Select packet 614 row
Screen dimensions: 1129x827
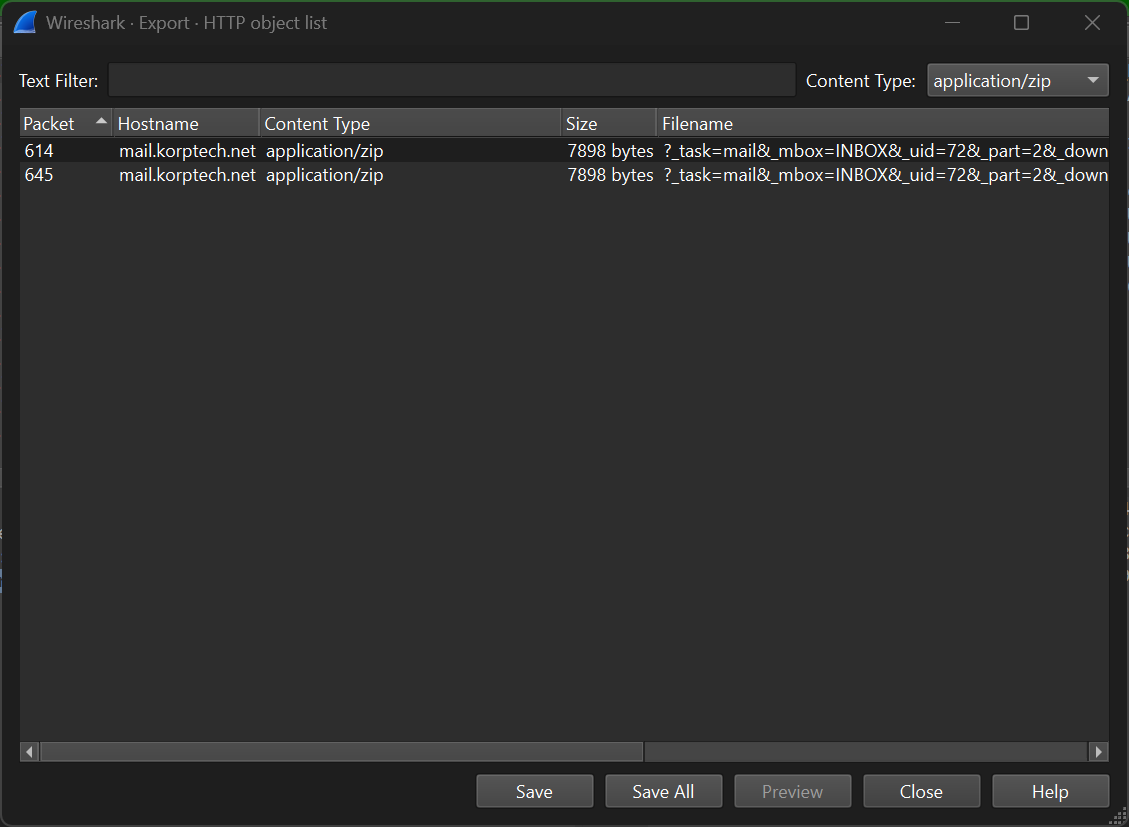coord(564,150)
